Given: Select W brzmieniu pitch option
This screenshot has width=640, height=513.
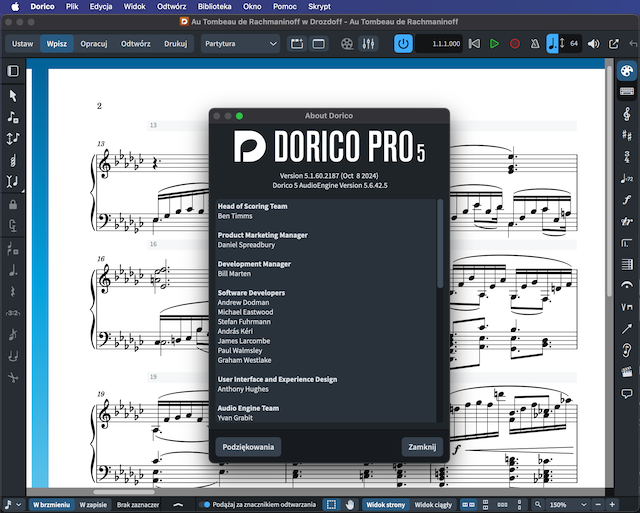Looking at the screenshot, I should click(x=51, y=505).
